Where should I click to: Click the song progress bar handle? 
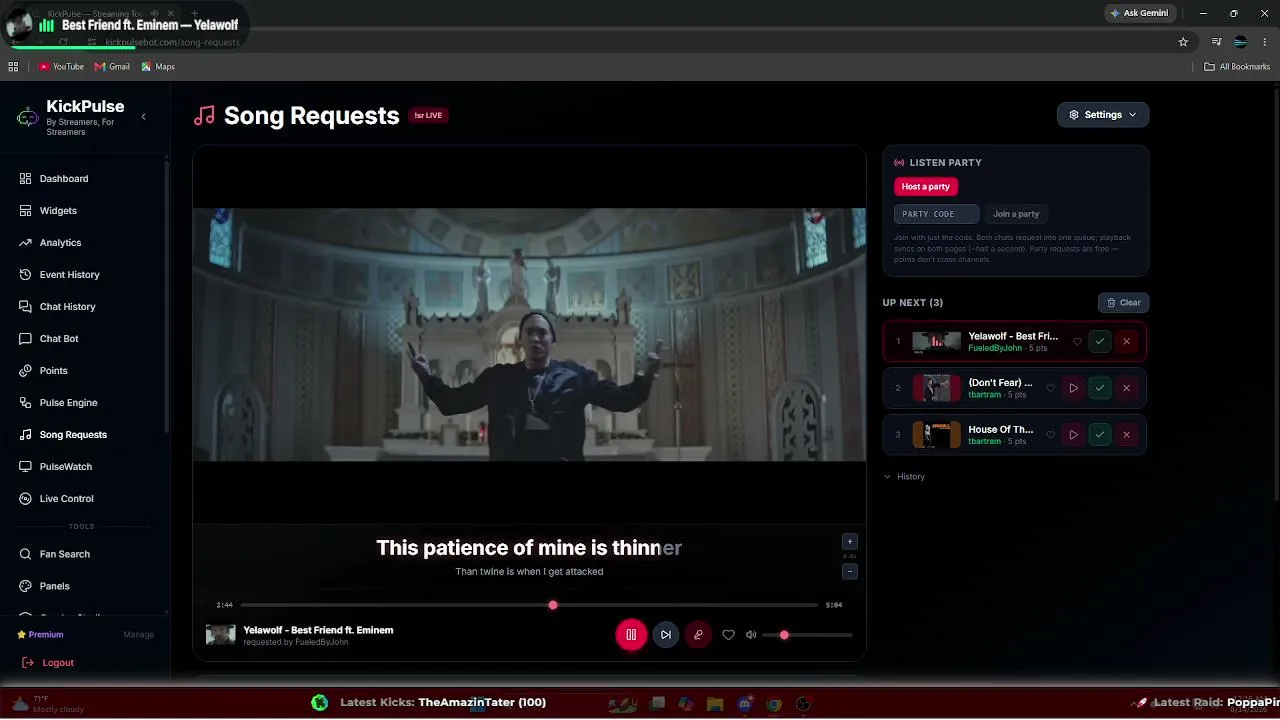(x=553, y=605)
